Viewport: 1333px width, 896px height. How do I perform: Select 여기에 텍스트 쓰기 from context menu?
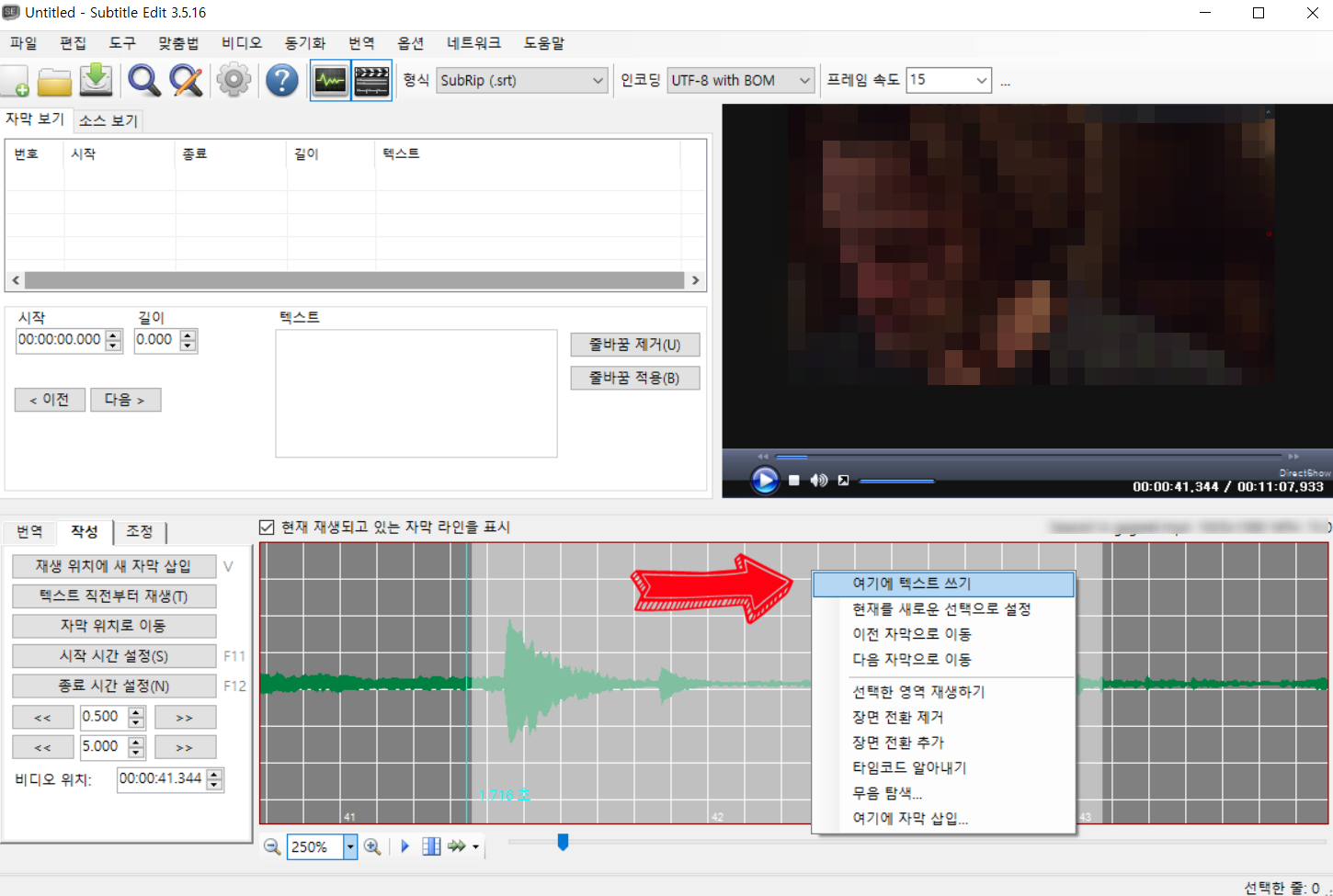[942, 583]
